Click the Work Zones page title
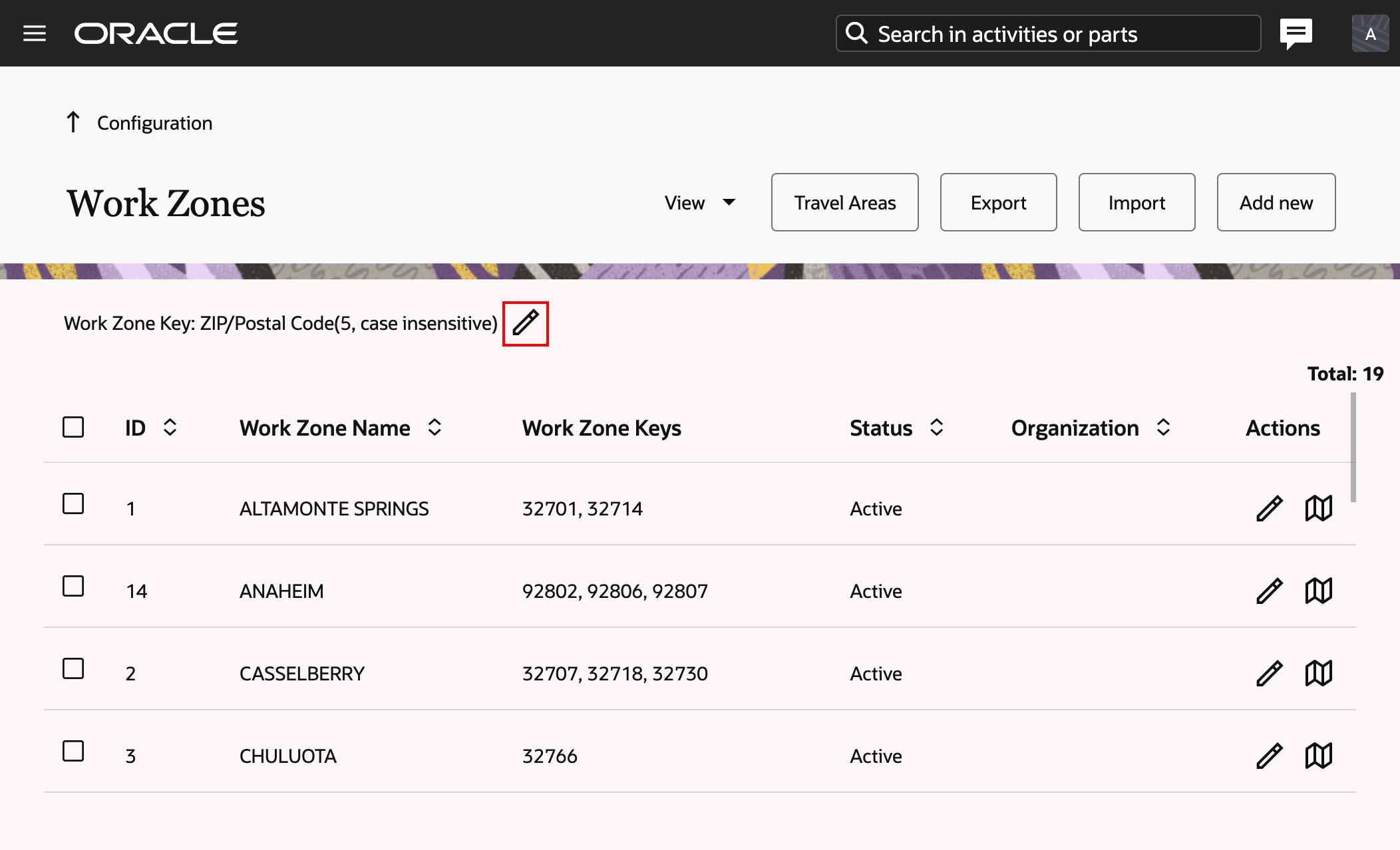Viewport: 1400px width, 850px height. 166,203
